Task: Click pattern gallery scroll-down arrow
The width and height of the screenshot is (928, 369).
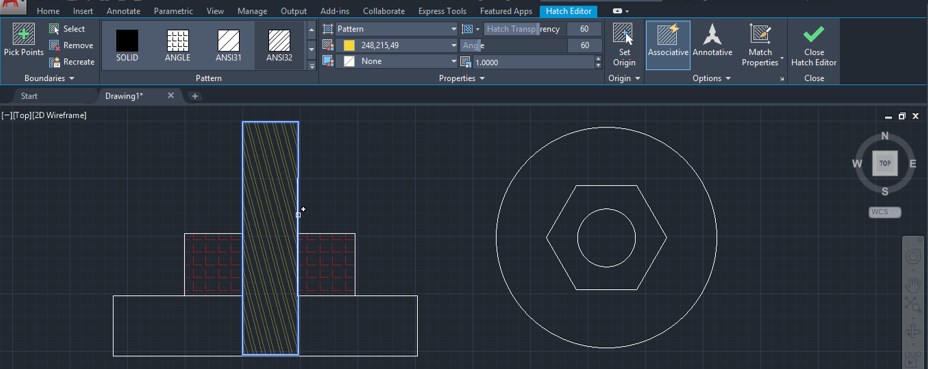Action: coord(312,49)
